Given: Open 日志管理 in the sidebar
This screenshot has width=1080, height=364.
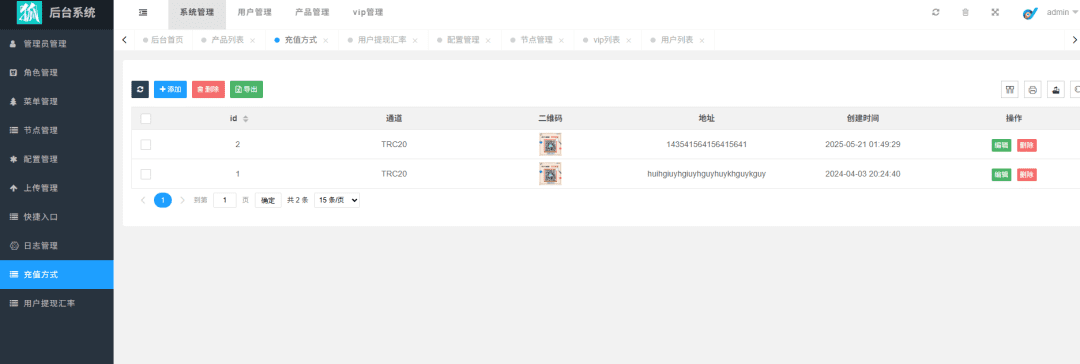Looking at the screenshot, I should (x=56, y=245).
